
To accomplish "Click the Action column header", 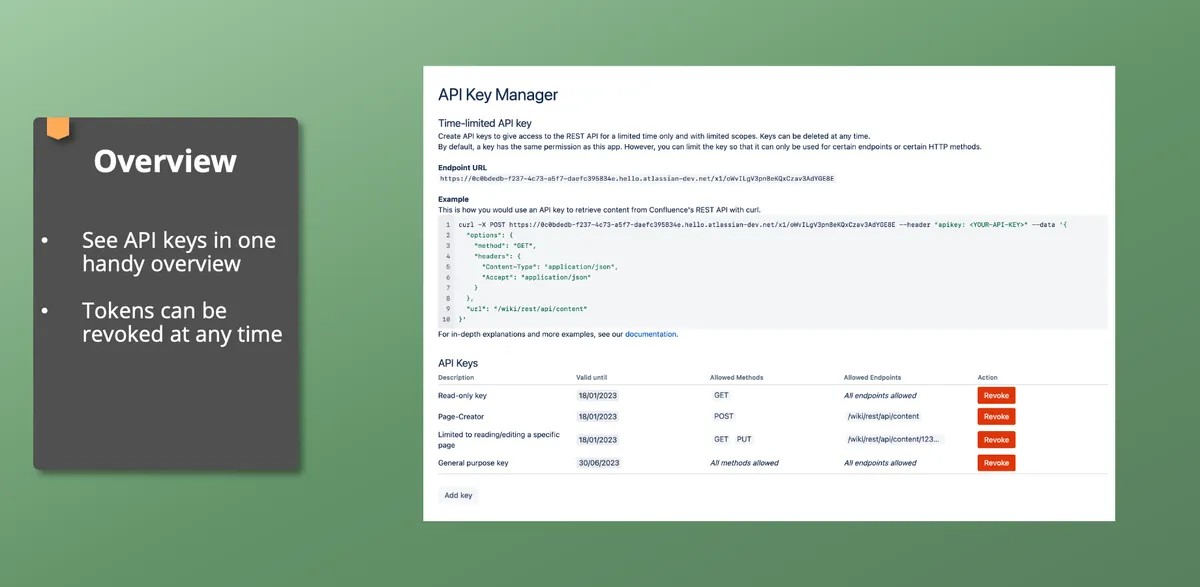I will [x=987, y=378].
